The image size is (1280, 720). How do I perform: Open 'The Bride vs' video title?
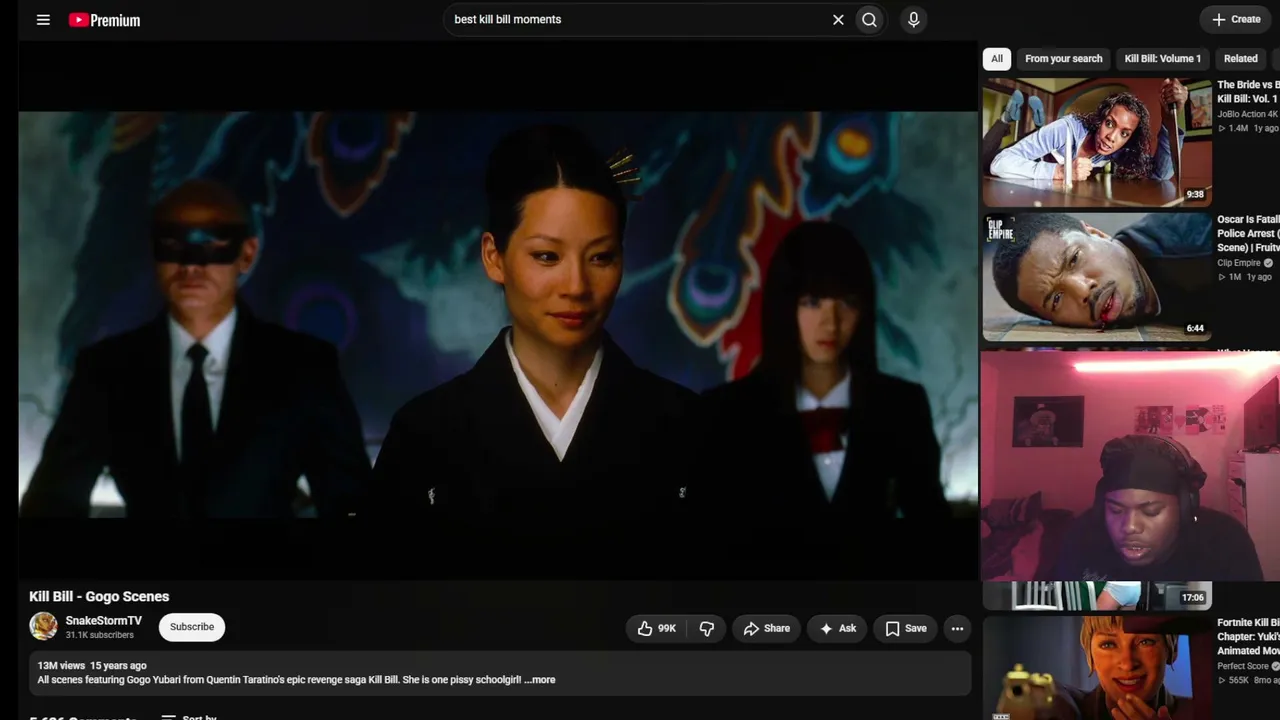pyautogui.click(x=1248, y=92)
